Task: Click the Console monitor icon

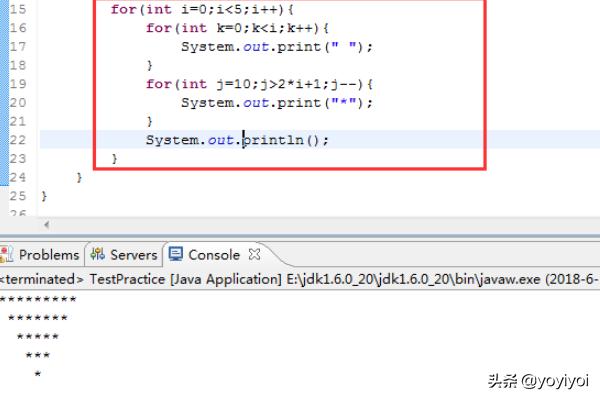Action: coord(176,254)
